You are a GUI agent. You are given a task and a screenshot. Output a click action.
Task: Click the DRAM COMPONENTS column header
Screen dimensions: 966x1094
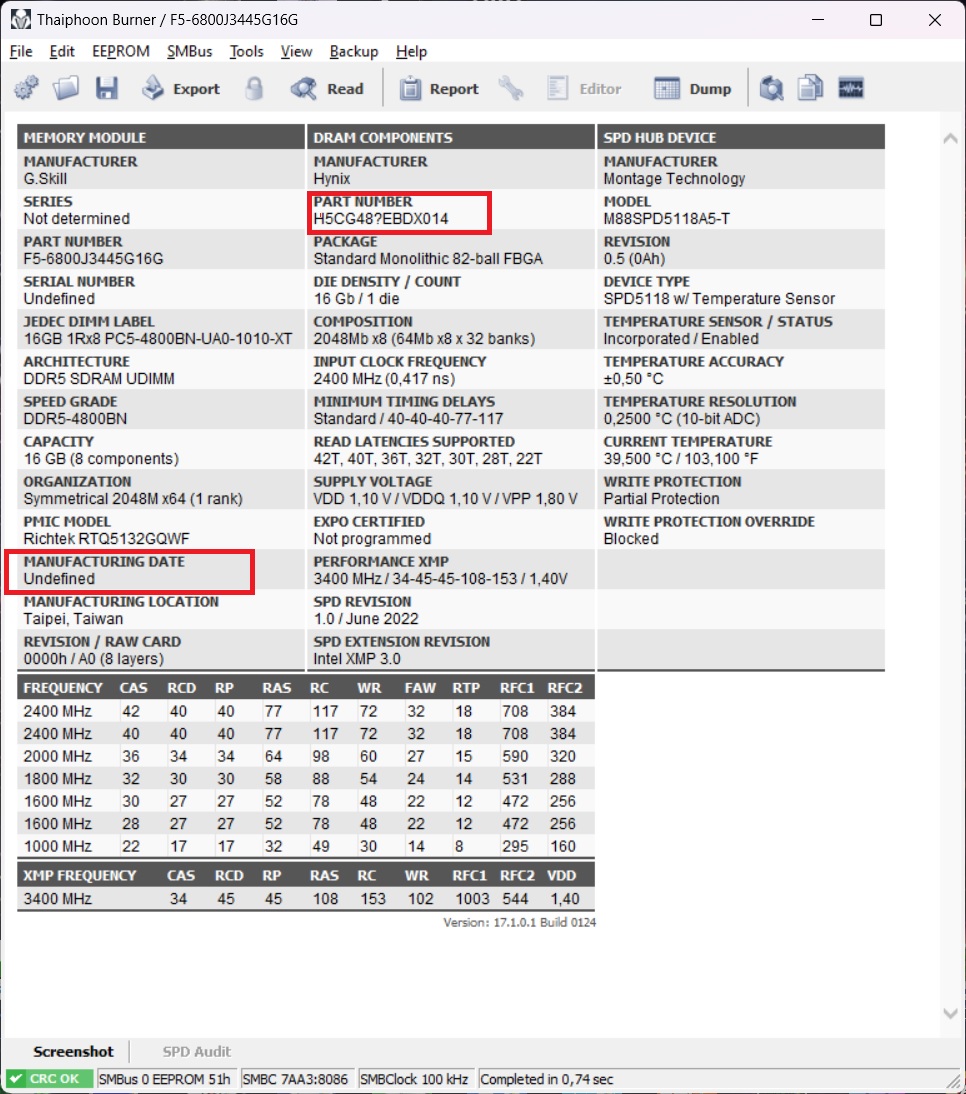coord(451,137)
